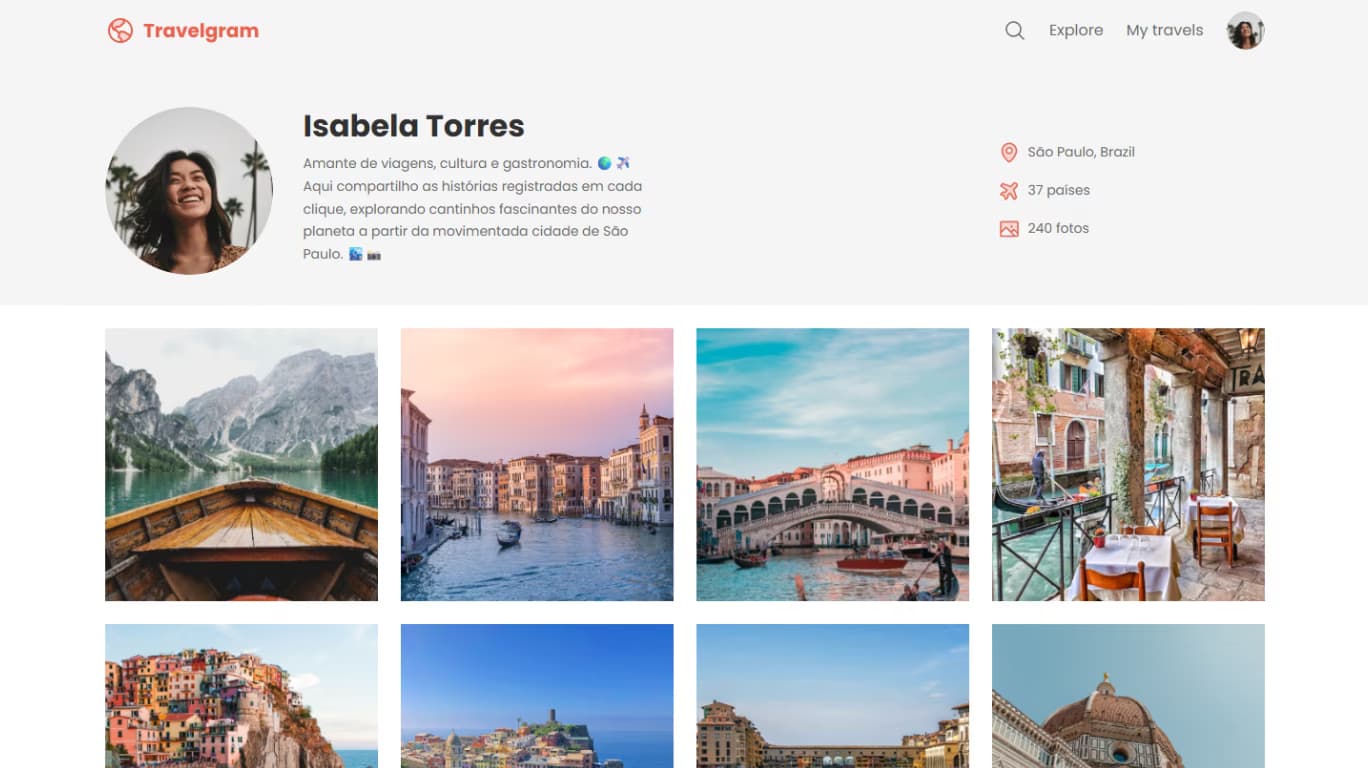The height and width of the screenshot is (768, 1368).
Task: Click the Isabela Torres profile name heading
Action: click(413, 126)
